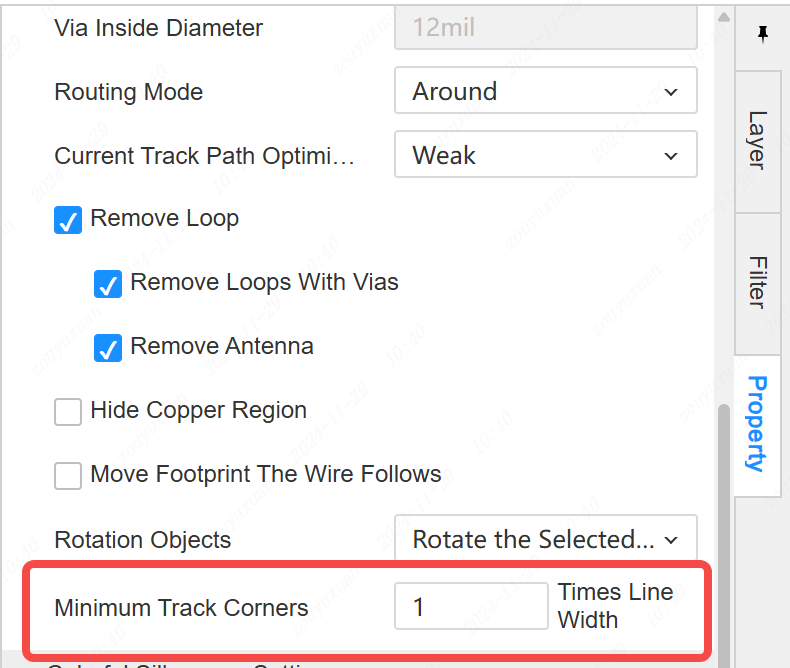Select the Property tab
The image size is (790, 668).
click(x=758, y=424)
